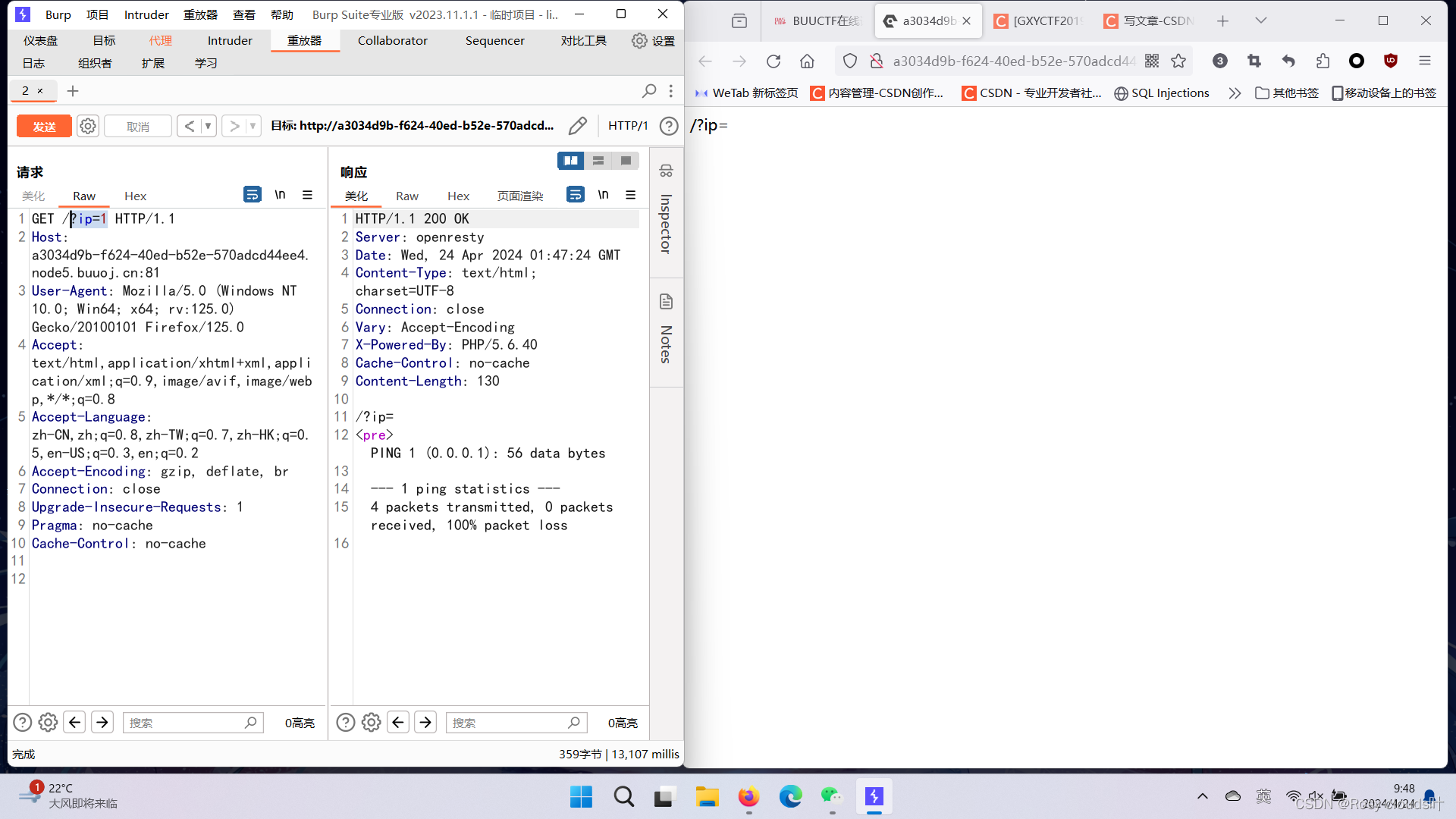Click the orange 发送 send button
1456x819 pixels.
click(44, 126)
